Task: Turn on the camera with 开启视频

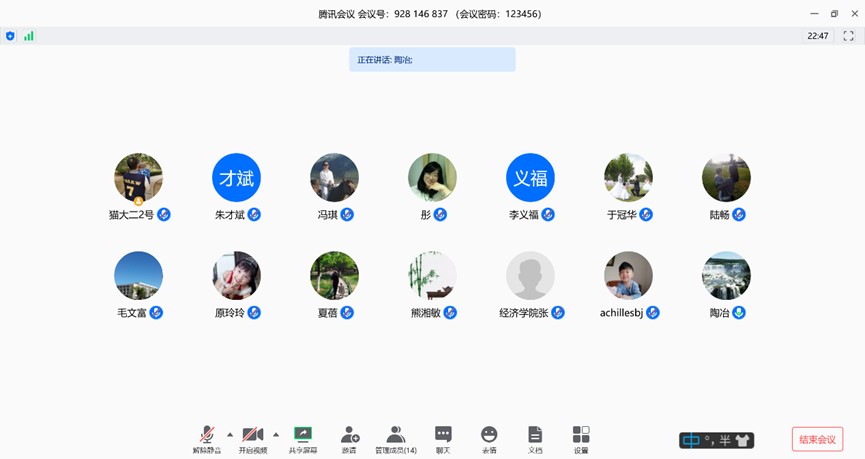Action: click(x=252, y=435)
